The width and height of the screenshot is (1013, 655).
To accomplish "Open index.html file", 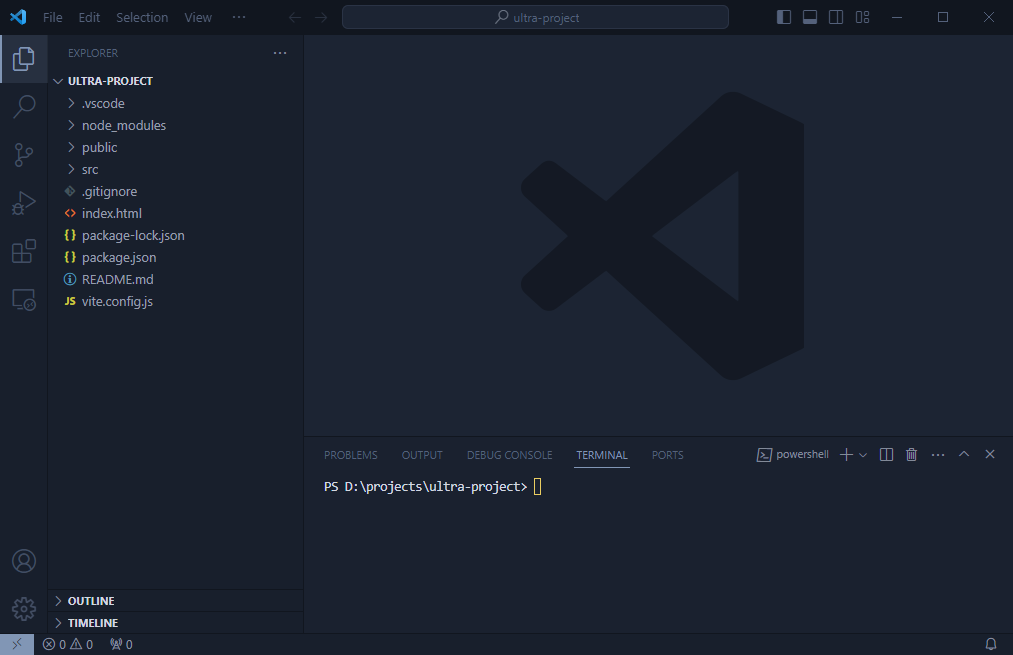I will pos(175,213).
